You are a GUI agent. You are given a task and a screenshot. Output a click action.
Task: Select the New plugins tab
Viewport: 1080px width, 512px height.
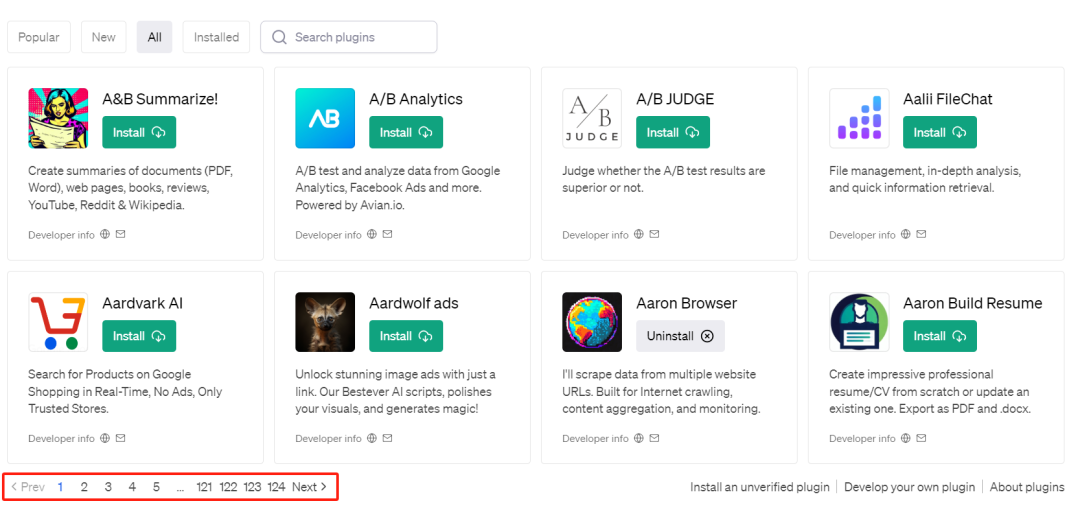click(x=103, y=37)
